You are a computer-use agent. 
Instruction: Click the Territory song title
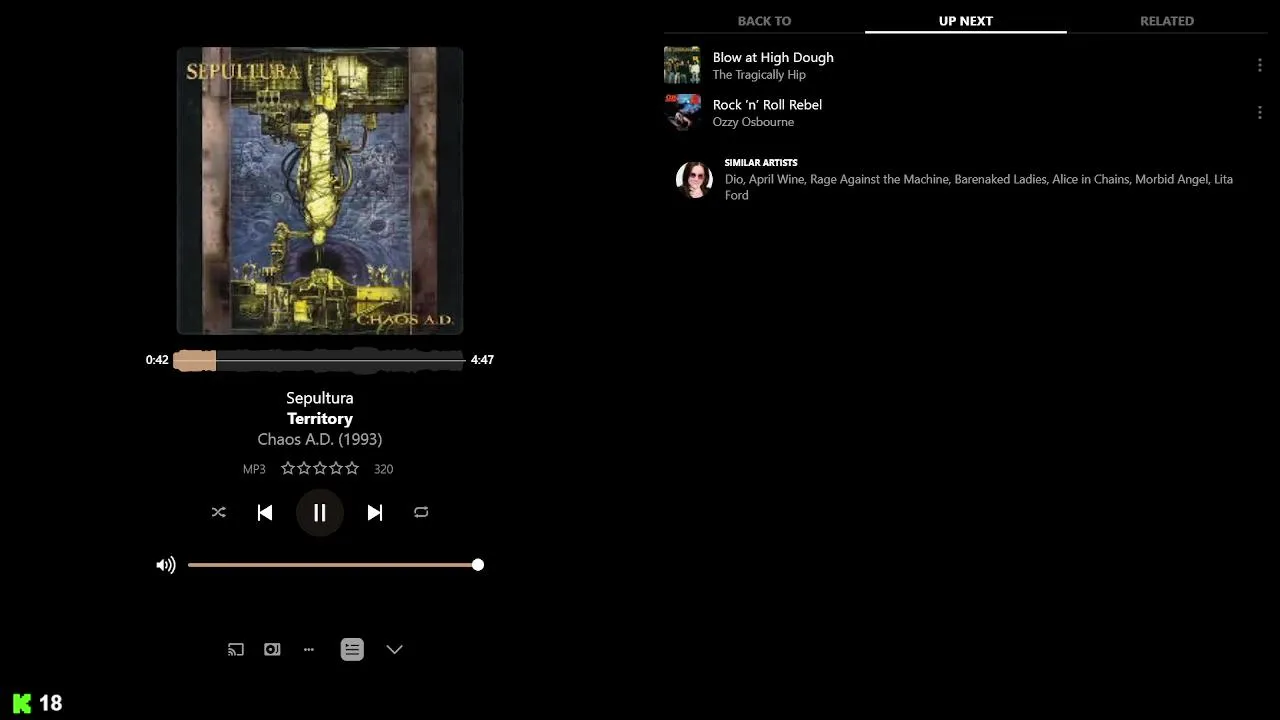tap(320, 419)
